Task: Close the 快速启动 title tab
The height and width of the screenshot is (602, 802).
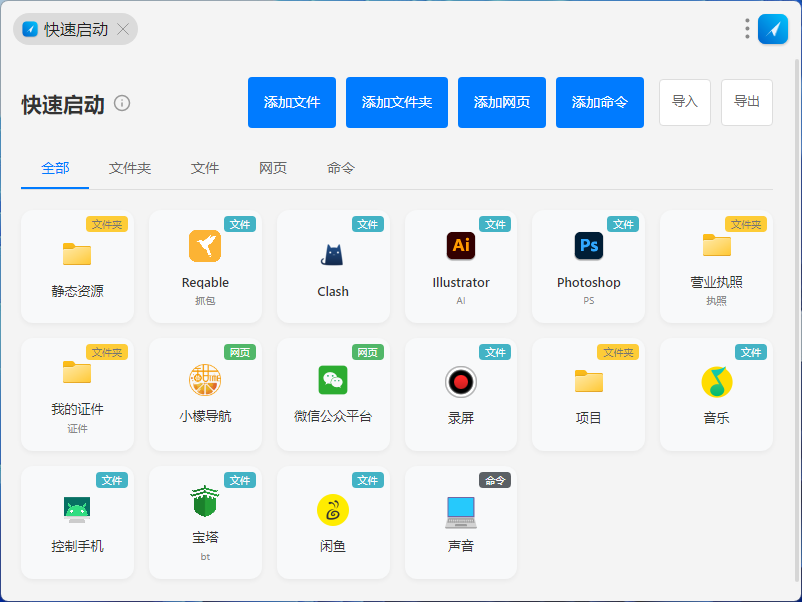Action: [x=123, y=29]
